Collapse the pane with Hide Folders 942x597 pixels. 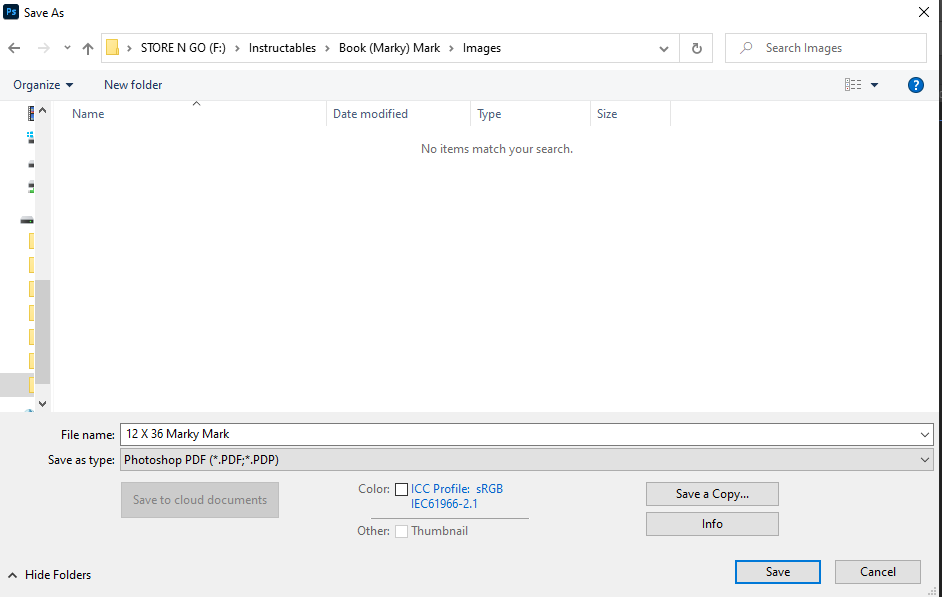coord(49,575)
